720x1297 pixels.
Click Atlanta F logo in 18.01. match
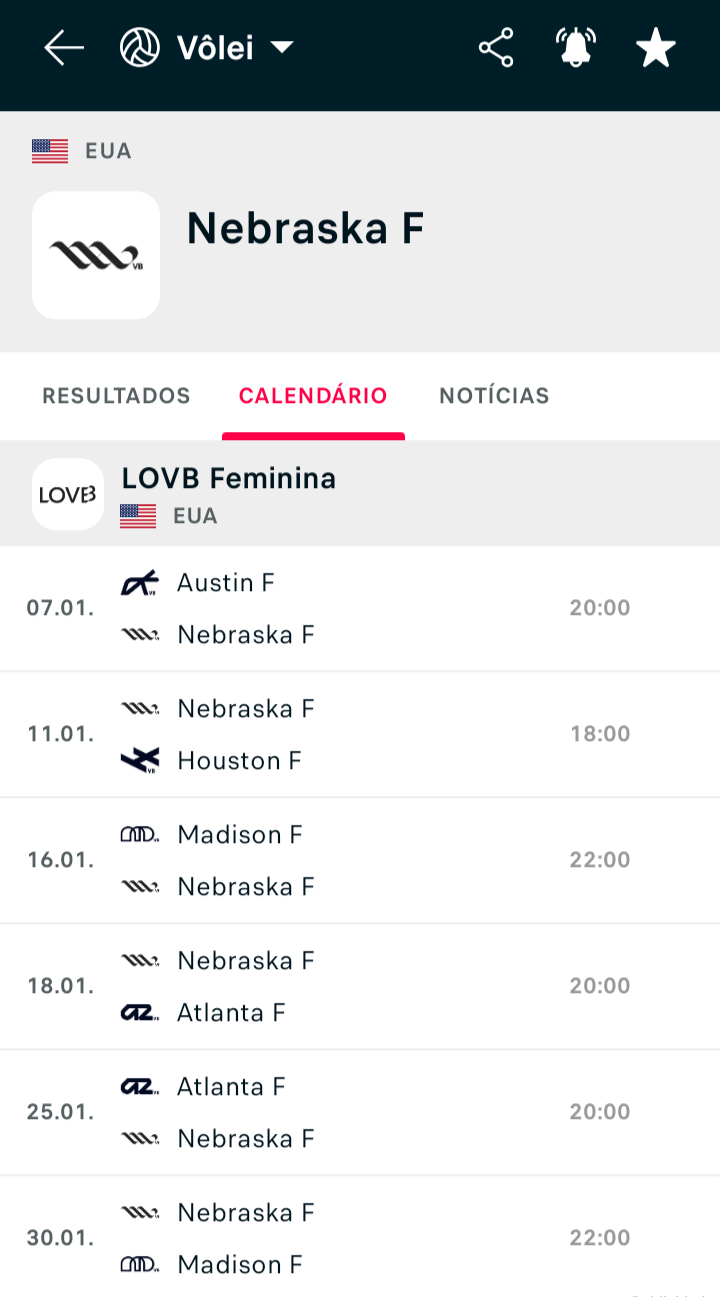139,1013
